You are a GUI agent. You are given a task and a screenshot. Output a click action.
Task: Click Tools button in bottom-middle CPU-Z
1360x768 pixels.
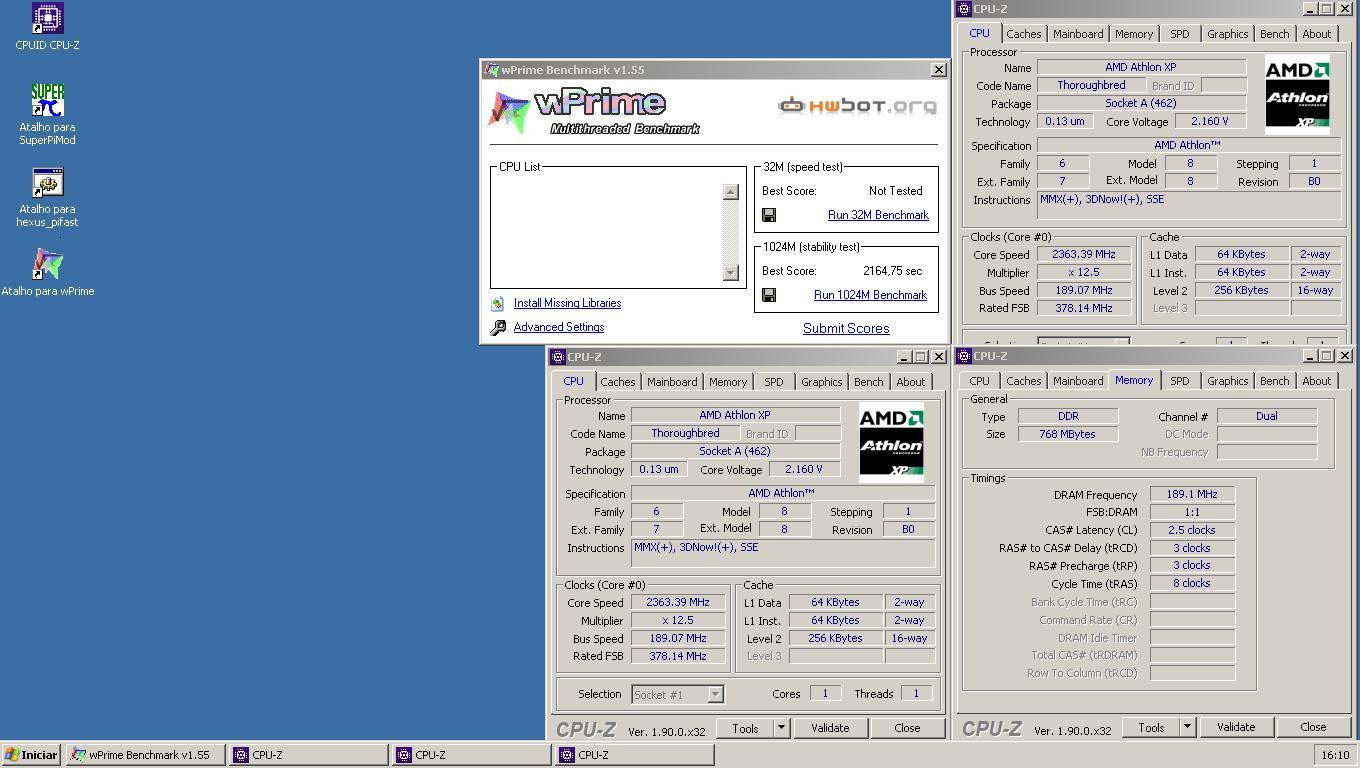click(x=745, y=728)
